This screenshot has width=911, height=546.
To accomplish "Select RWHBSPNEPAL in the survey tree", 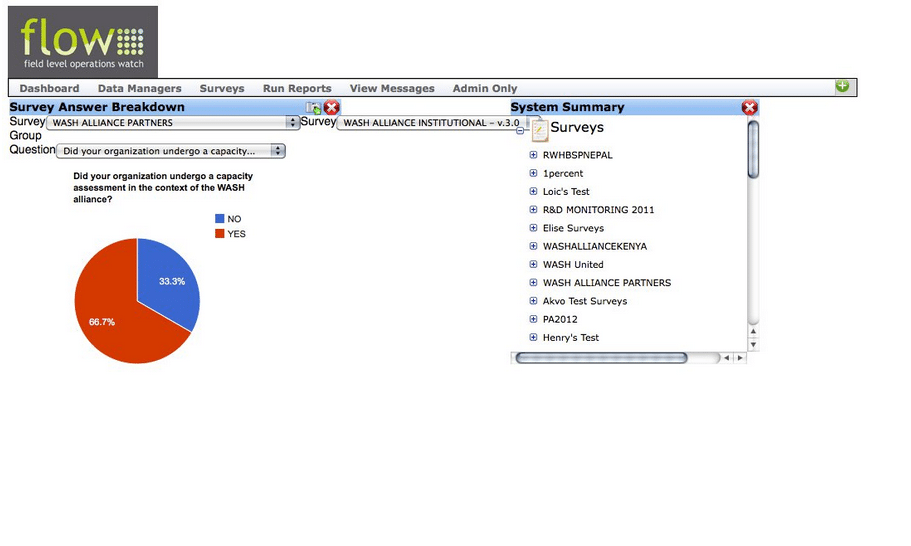I will point(578,155).
